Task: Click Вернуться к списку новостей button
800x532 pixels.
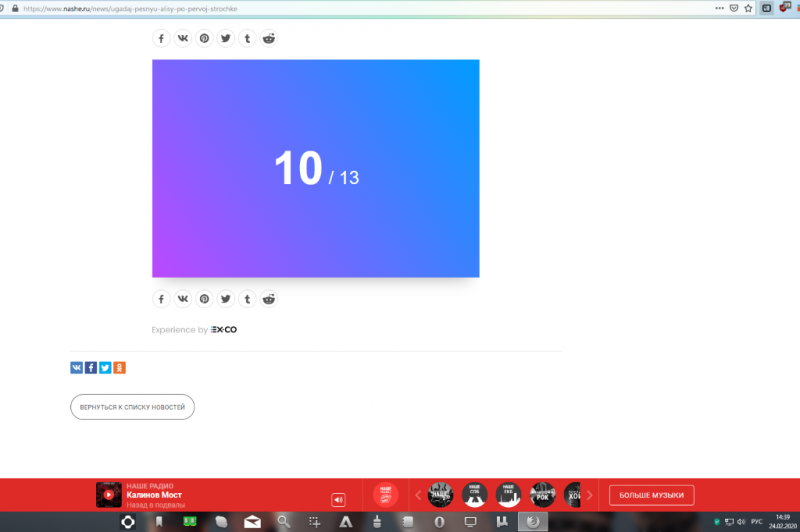Action: click(132, 407)
